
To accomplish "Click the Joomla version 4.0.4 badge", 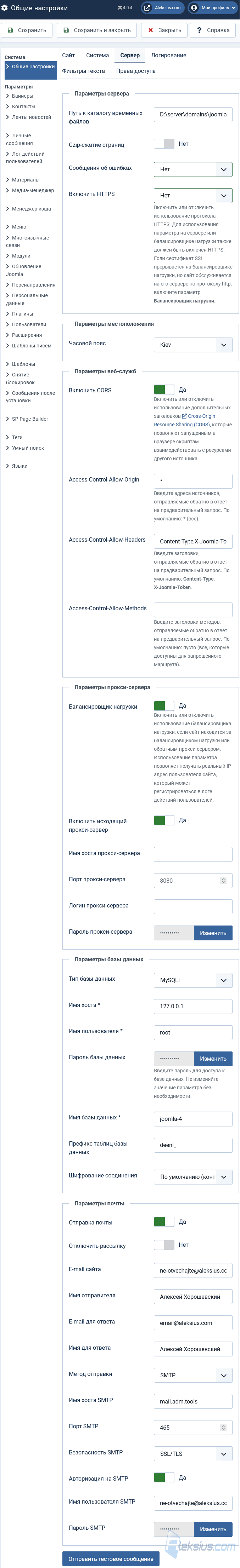I will (x=124, y=8).
